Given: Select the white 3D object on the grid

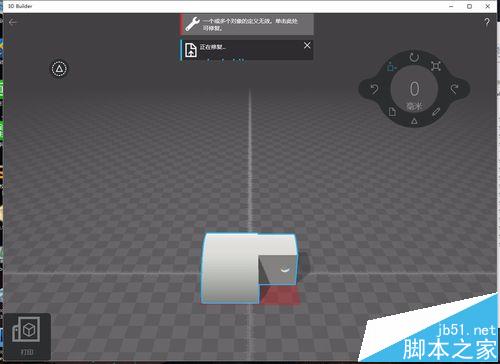Looking at the screenshot, I should pos(230,268).
